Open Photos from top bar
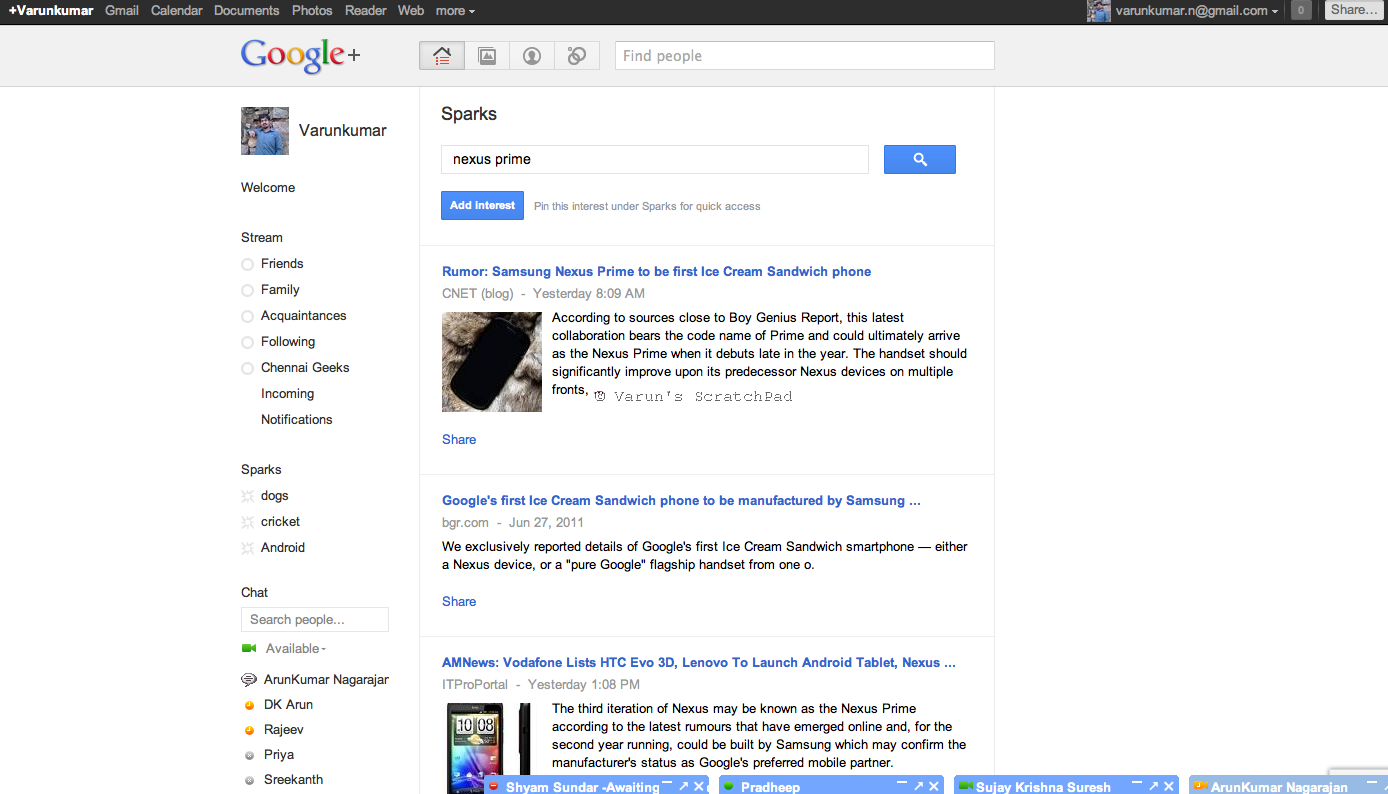This screenshot has width=1388, height=794. click(312, 11)
